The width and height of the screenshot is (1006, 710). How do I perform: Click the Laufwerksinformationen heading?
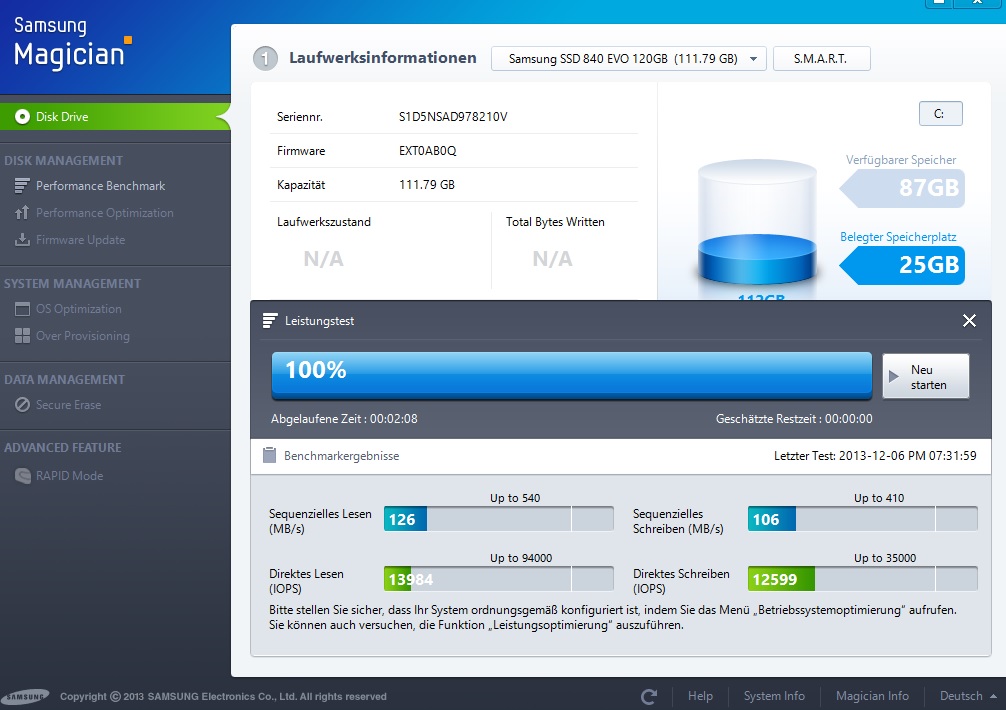pyautogui.click(x=382, y=58)
